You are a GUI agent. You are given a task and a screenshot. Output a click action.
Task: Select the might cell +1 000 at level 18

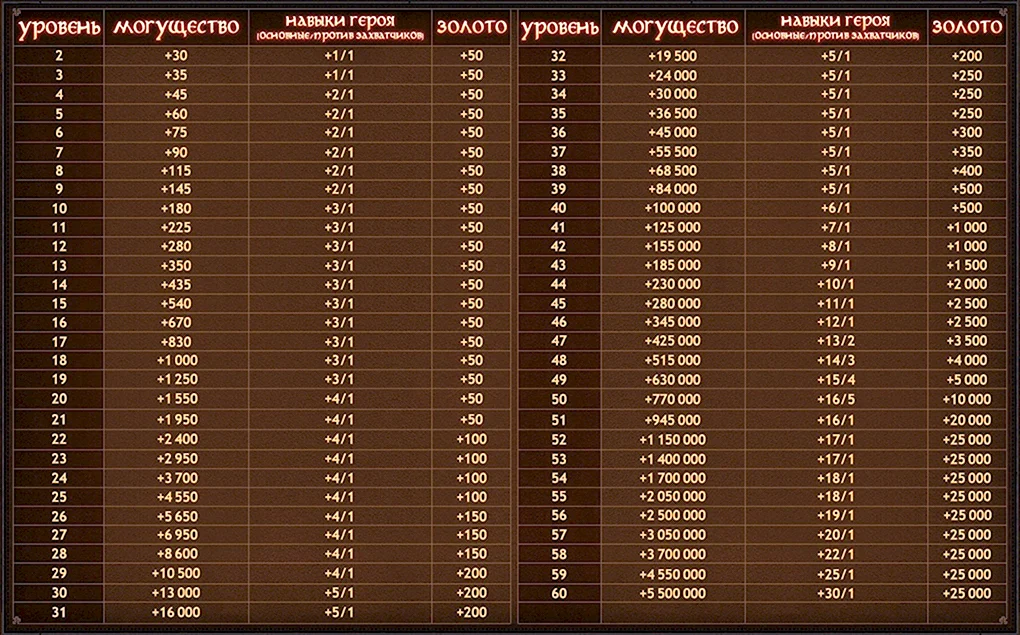pyautogui.click(x=177, y=360)
